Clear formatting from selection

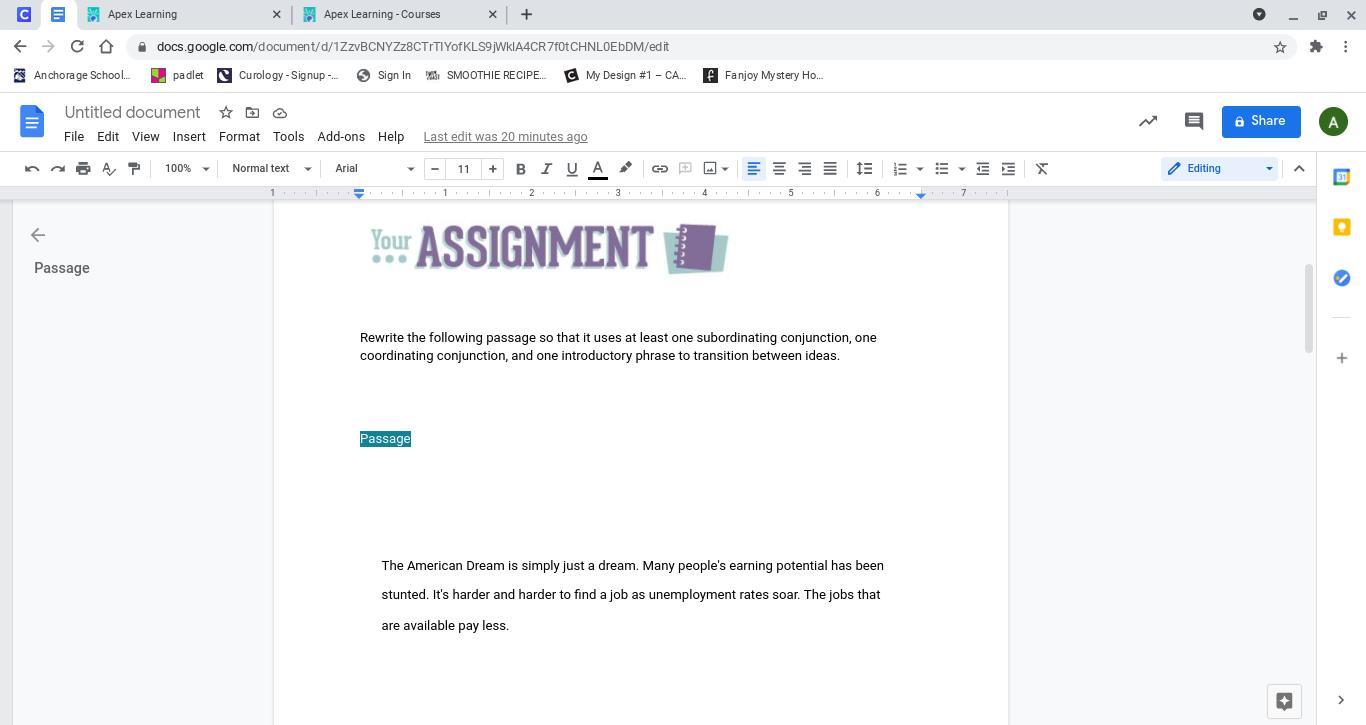(1042, 169)
